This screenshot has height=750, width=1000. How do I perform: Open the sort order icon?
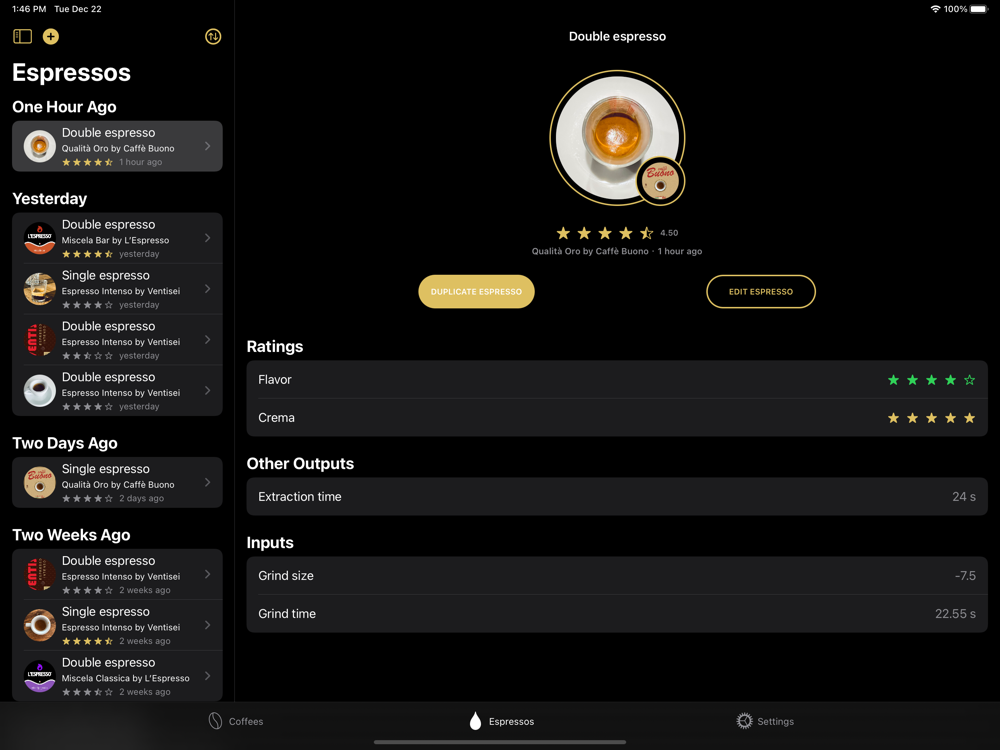[x=213, y=36]
